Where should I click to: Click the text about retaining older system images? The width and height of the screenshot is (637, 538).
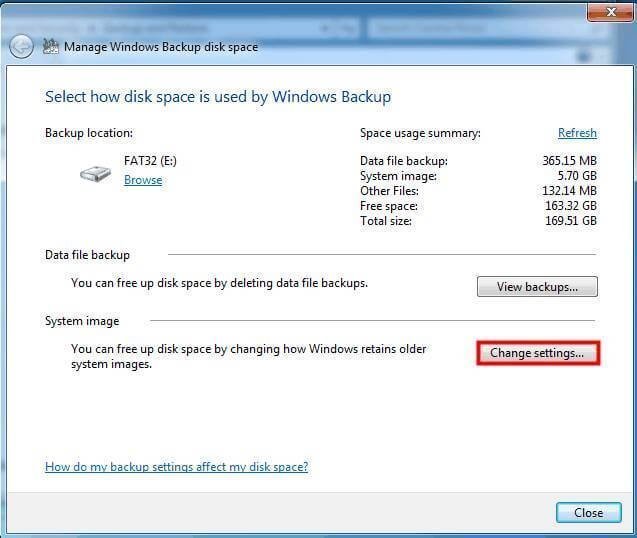[249, 356]
